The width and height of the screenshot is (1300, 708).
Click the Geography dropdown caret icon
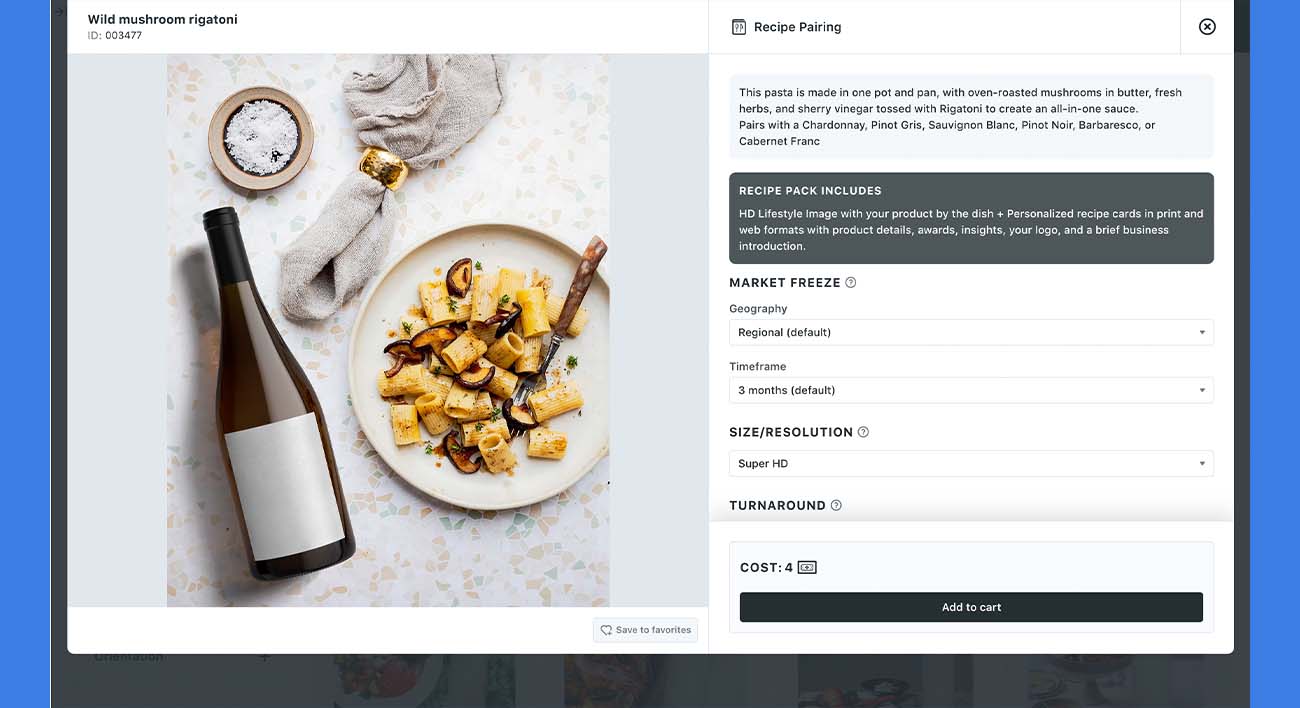tap(1202, 332)
